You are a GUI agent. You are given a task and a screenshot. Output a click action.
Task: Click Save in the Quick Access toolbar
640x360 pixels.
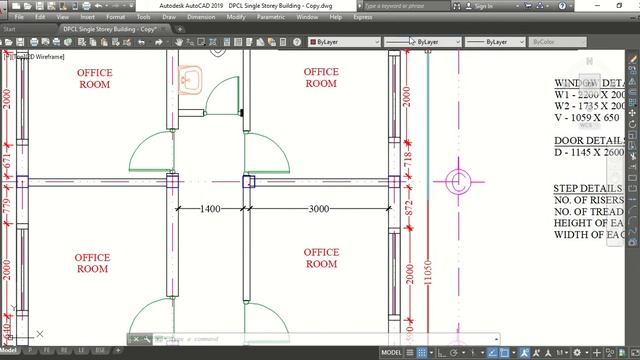point(40,6)
